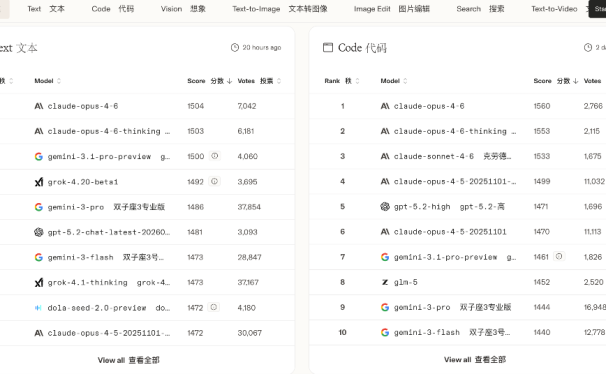Click OpenAI icon beside gpt-5.2-chat-latest
The image size is (606, 374).
39,232
